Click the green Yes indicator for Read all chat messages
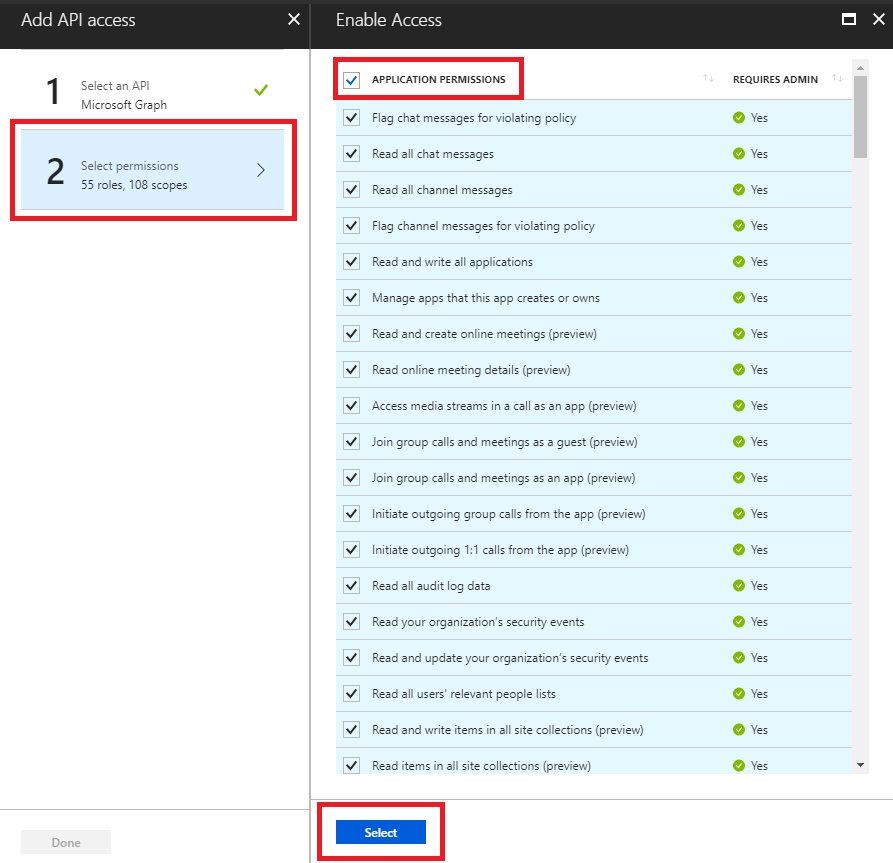 pyautogui.click(x=735, y=153)
